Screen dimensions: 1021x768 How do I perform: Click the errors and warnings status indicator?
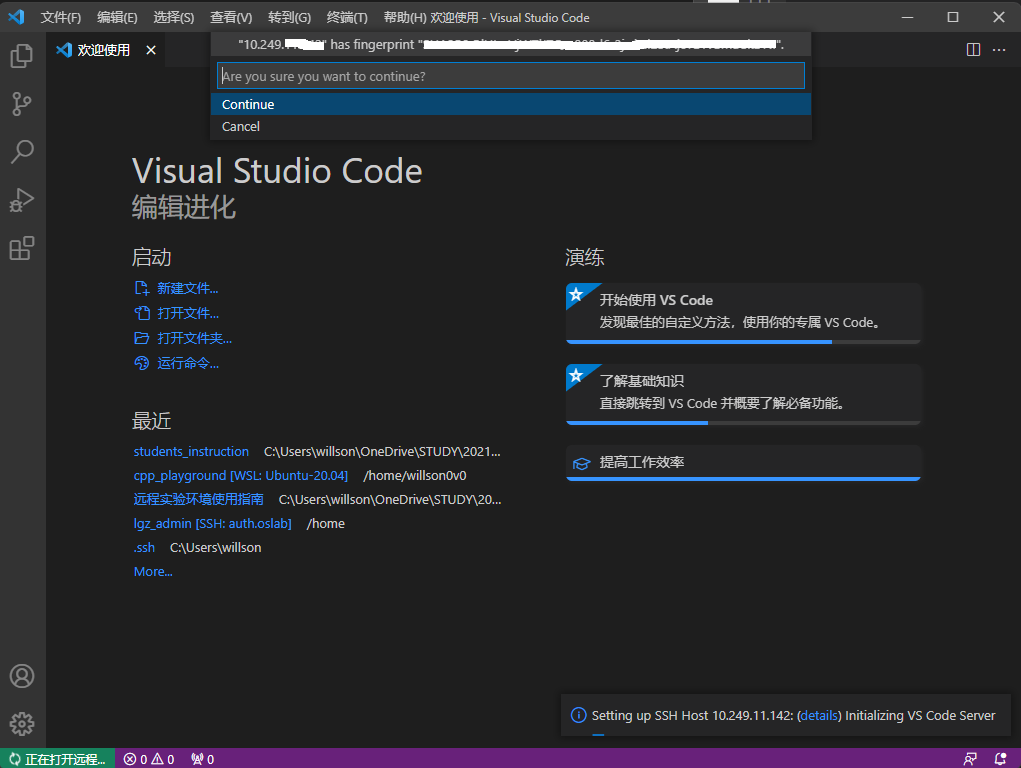[149, 759]
